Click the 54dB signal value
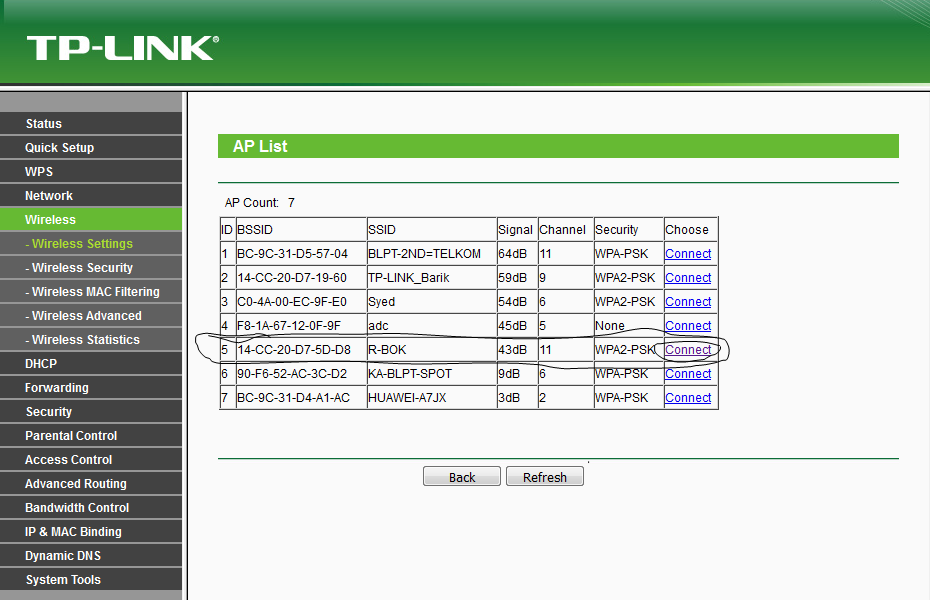 click(x=512, y=302)
